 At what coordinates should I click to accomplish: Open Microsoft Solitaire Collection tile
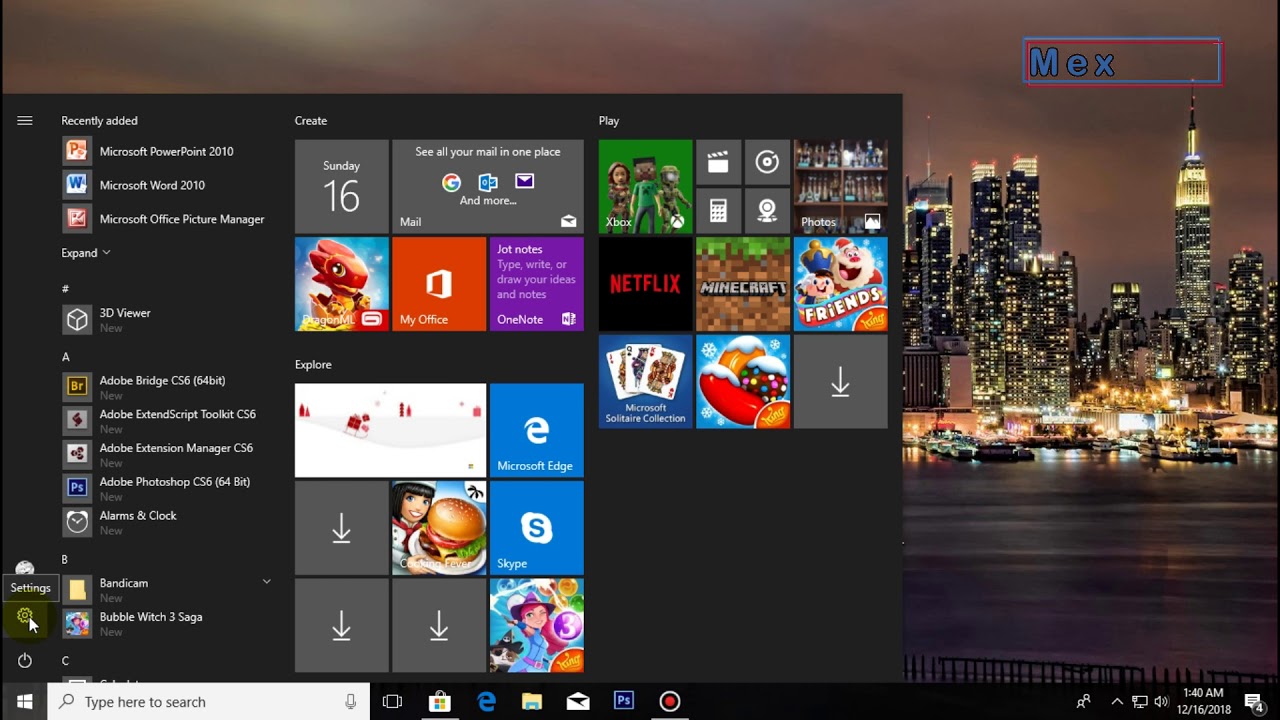(x=645, y=381)
